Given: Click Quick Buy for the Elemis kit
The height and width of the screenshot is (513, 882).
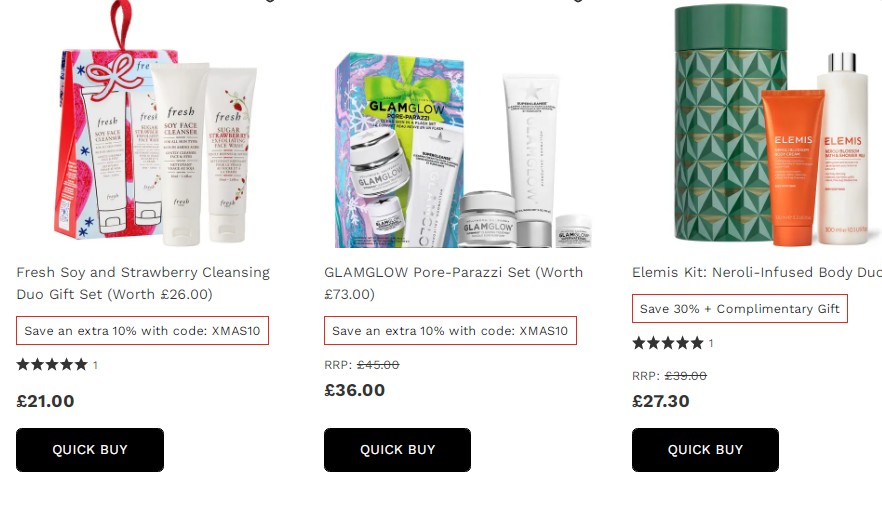Looking at the screenshot, I should tap(705, 449).
